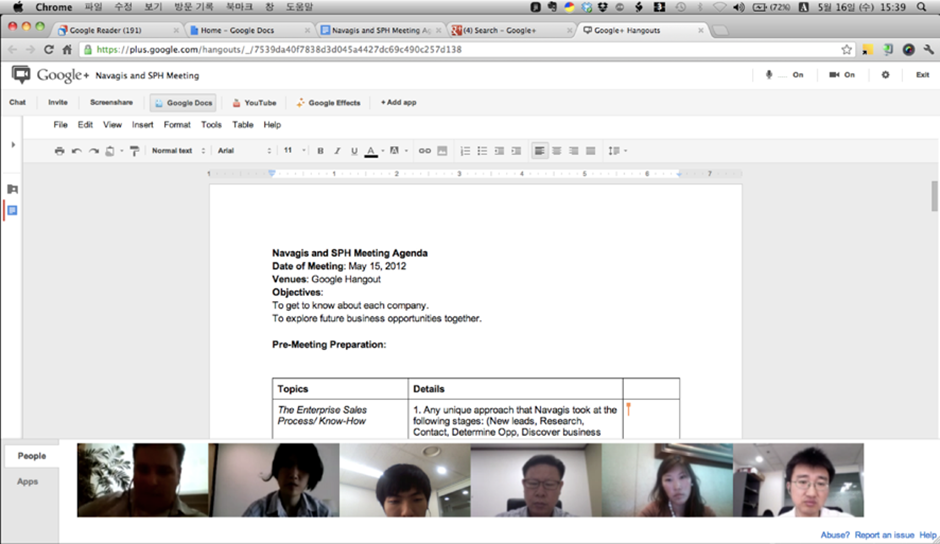This screenshot has width=940, height=544.
Task: Open the Tools menu in Docs
Action: point(211,125)
